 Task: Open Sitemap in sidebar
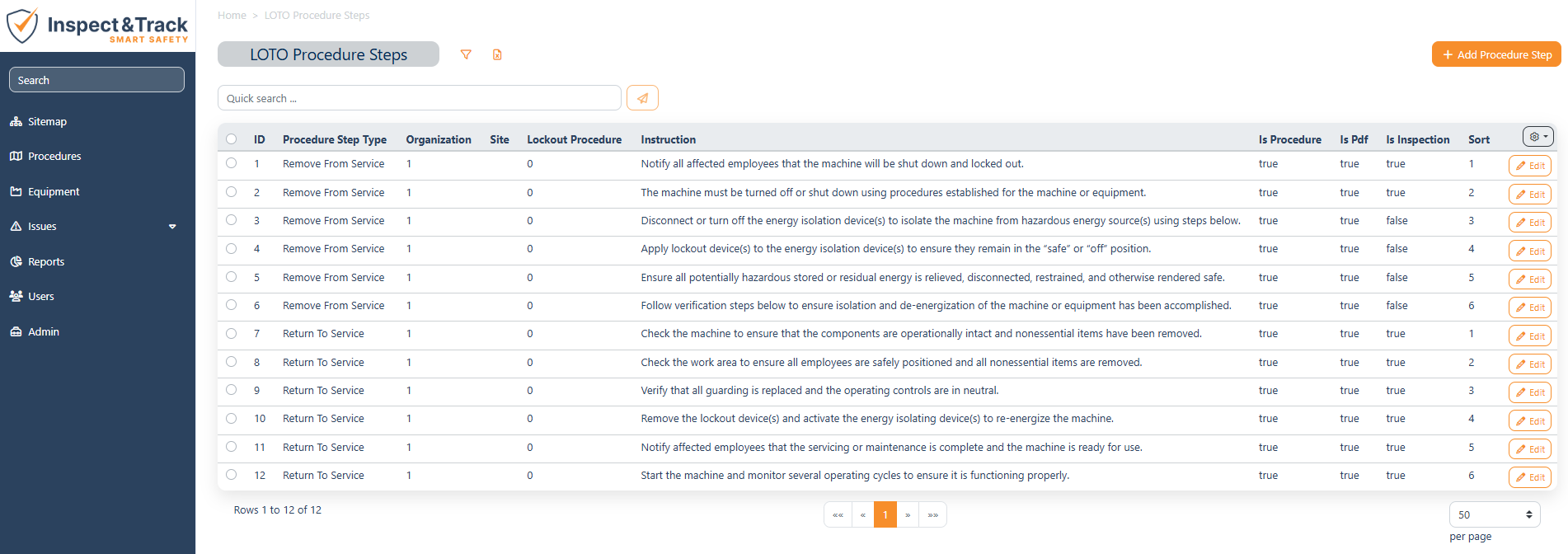47,121
